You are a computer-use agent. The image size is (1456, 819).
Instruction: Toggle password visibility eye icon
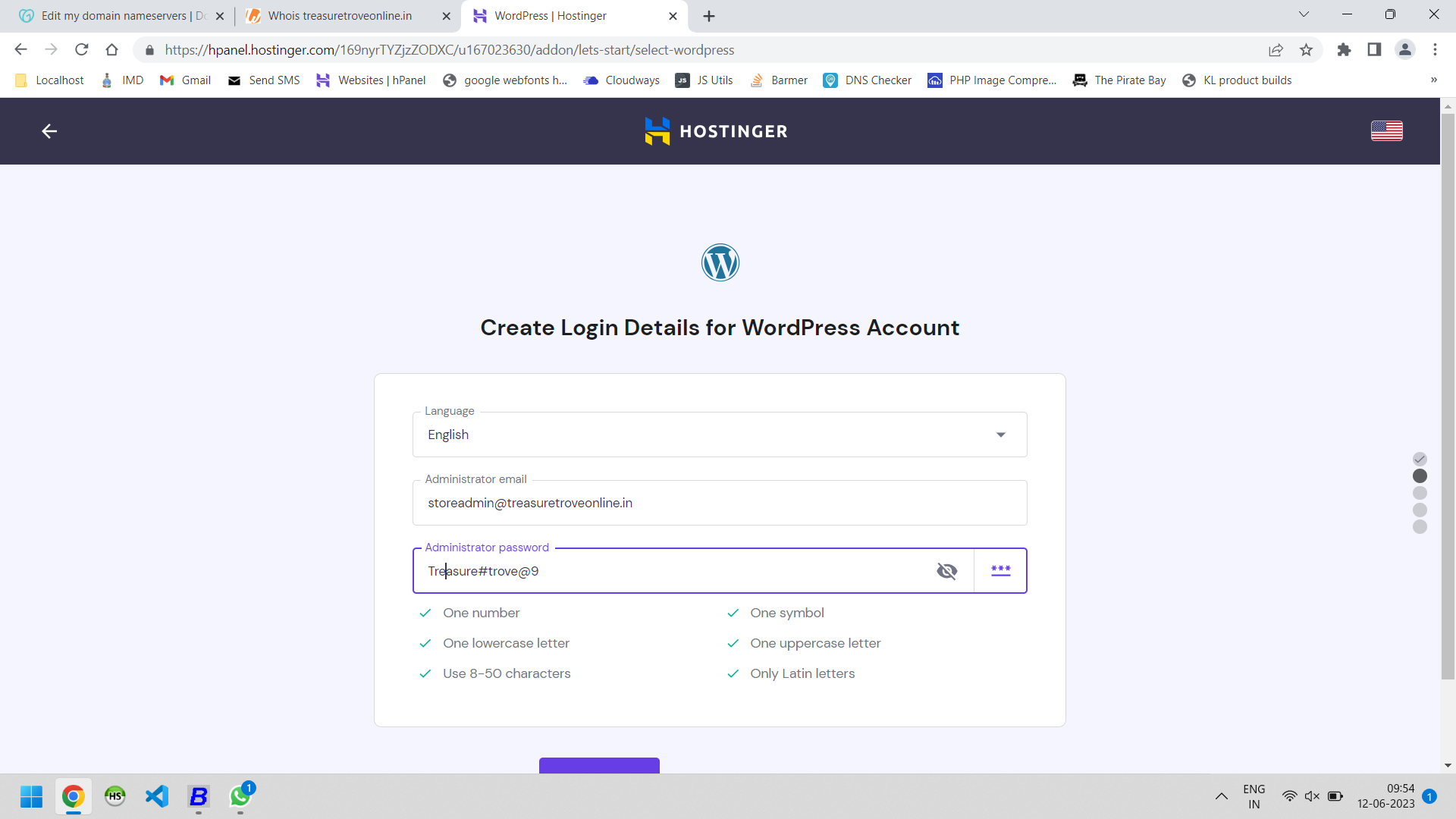[x=946, y=571]
